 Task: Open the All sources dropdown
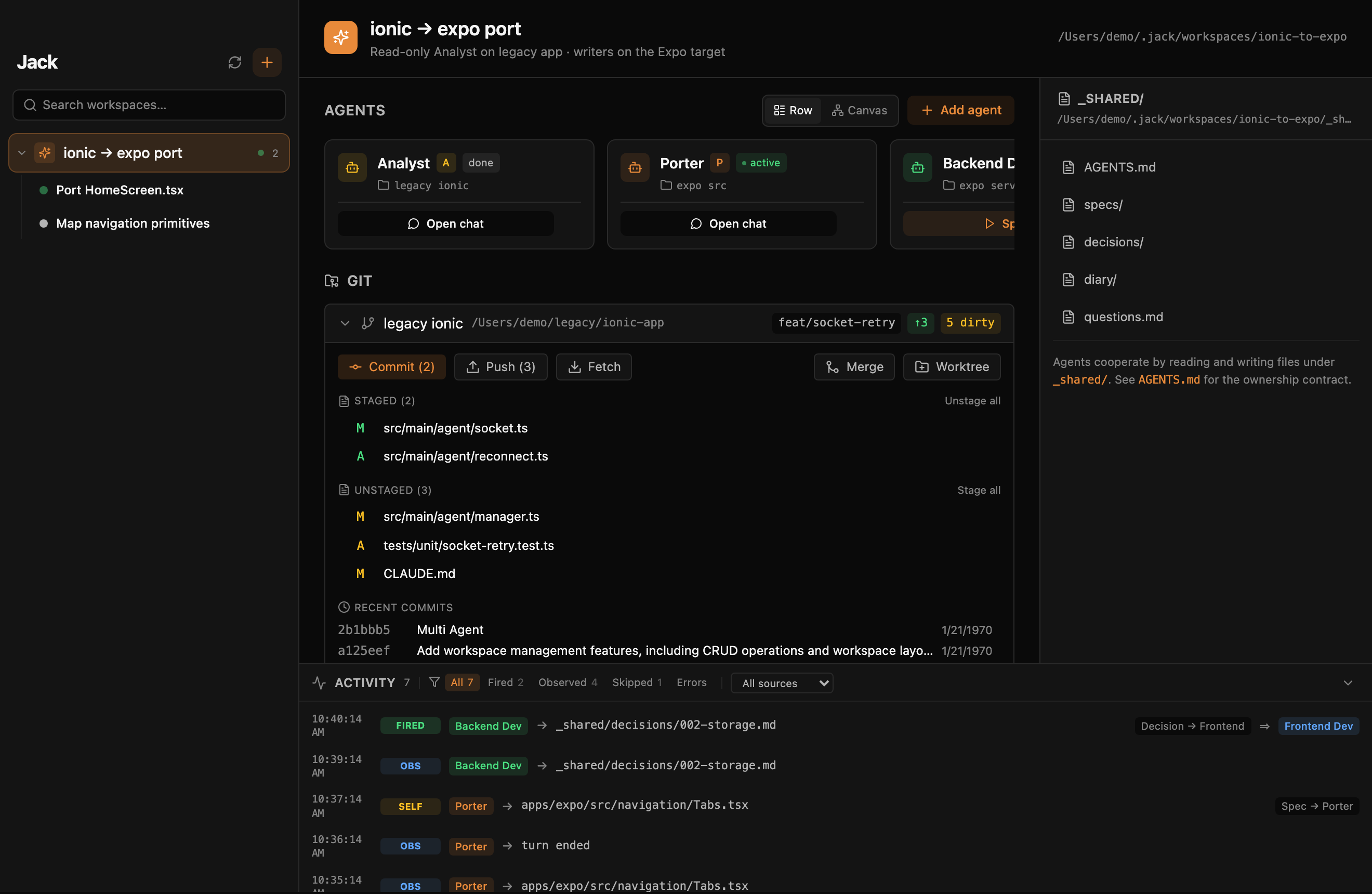781,682
